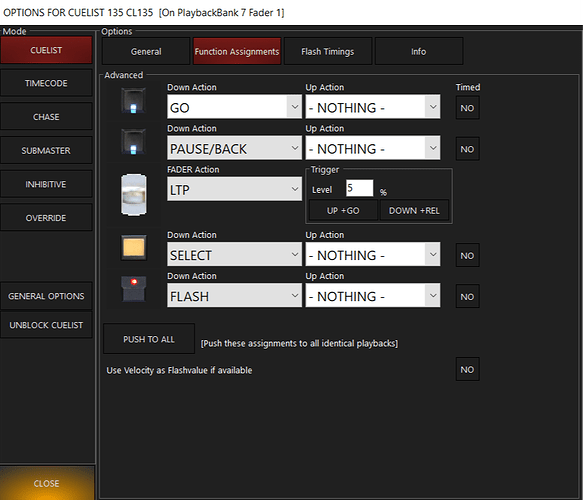The height and width of the screenshot is (500, 583).
Task: Toggle Use Velocity as Flashvalue option
Action: click(x=467, y=369)
